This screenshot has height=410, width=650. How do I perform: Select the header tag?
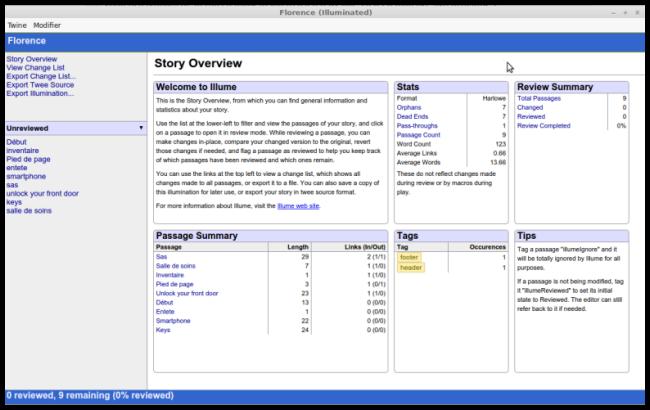pyautogui.click(x=410, y=267)
